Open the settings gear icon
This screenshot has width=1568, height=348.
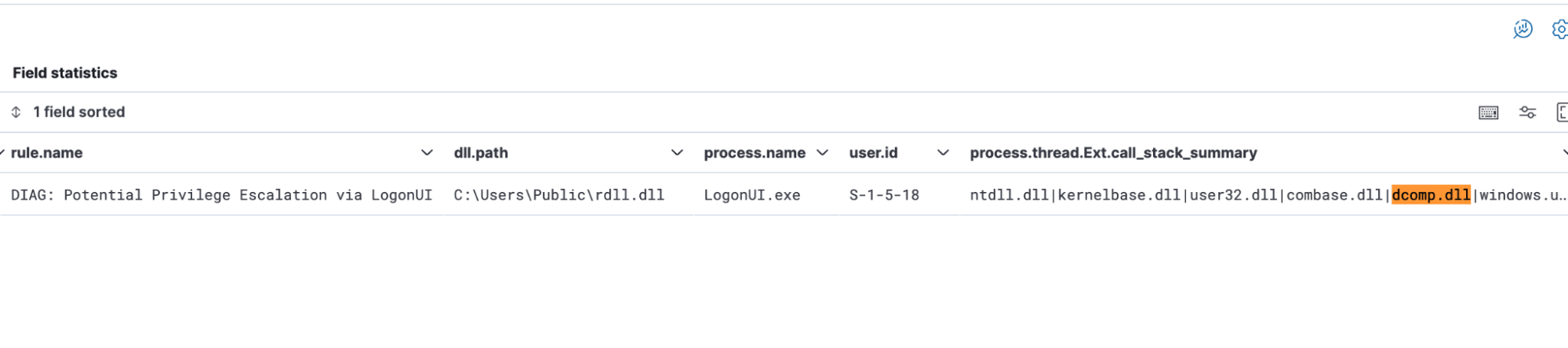coord(1560,30)
